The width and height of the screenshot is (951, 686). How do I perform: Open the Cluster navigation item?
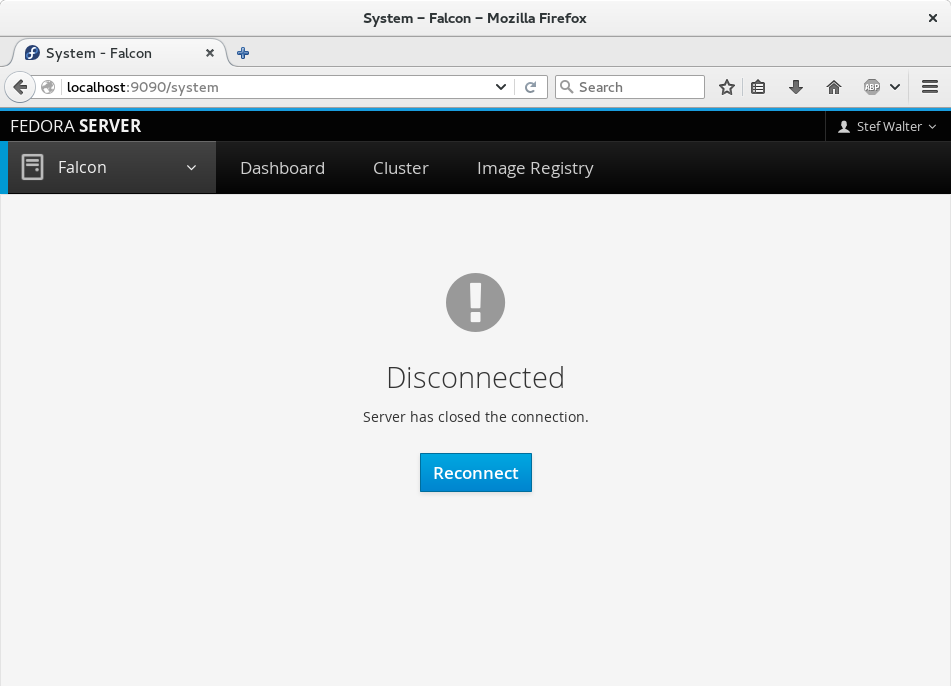click(x=400, y=168)
